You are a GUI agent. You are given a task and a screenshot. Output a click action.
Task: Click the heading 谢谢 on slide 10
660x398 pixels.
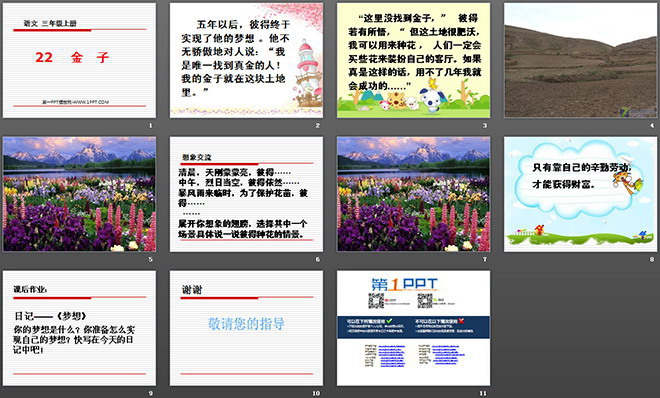192,289
